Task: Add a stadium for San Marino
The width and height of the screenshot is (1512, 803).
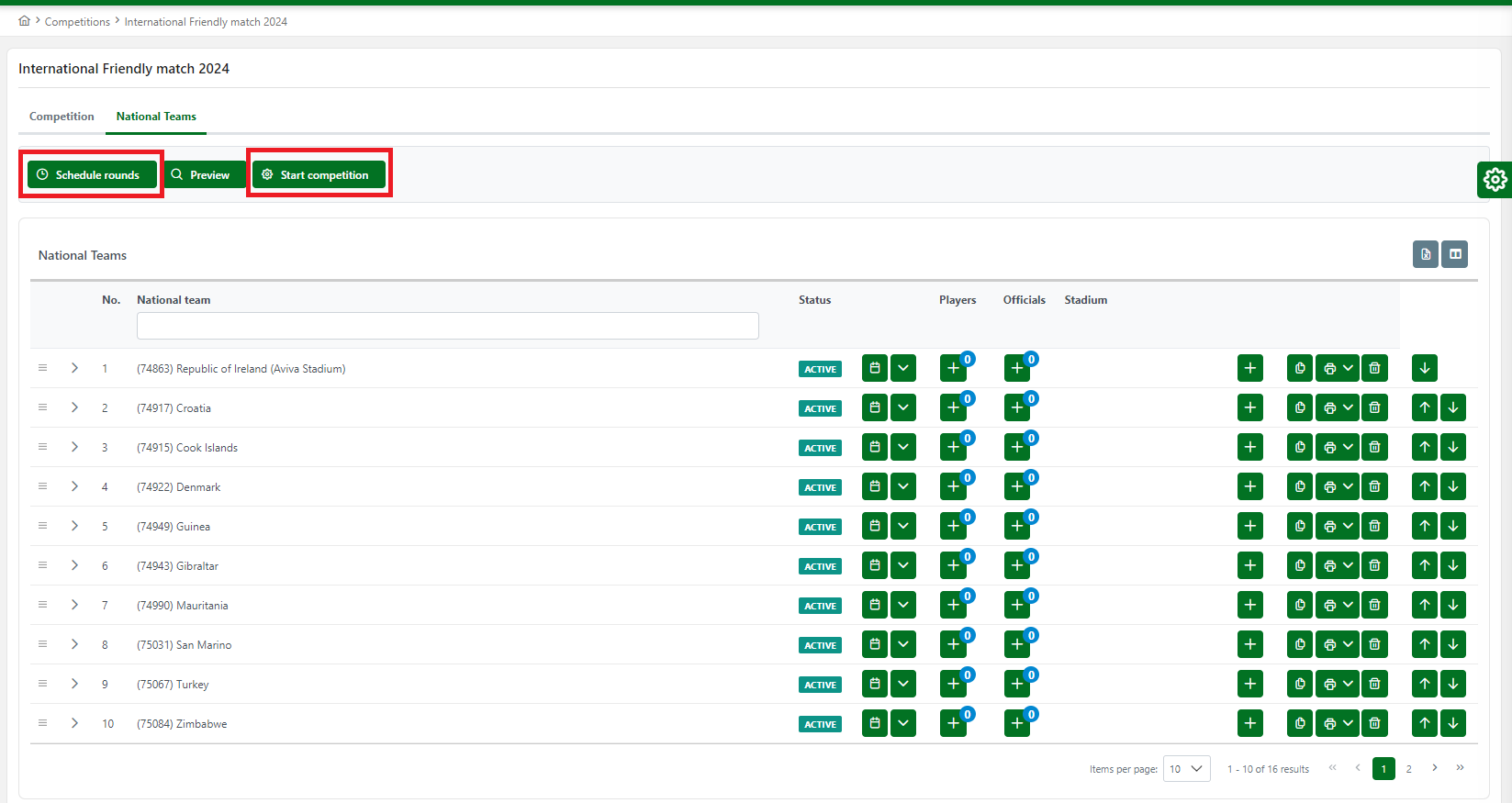Action: click(x=1249, y=645)
